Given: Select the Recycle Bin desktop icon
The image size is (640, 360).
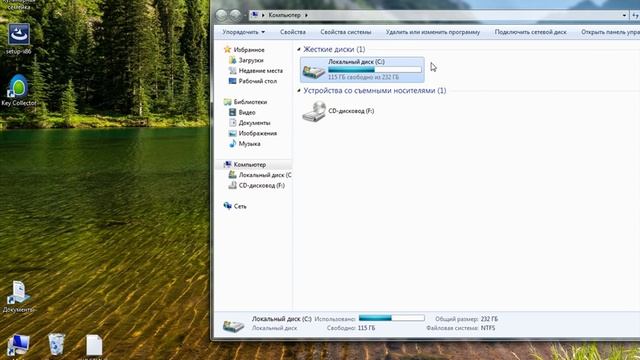Looking at the screenshot, I should (56, 344).
